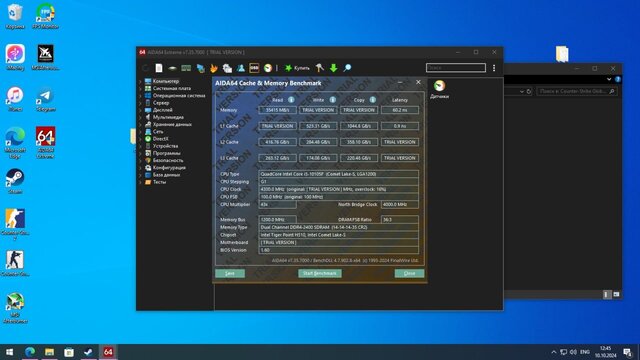Image resolution: width=640 pixels, height=360 pixels.
Task: Click the CPU Type QuadCore Intel Core field
Action: click(x=338, y=174)
